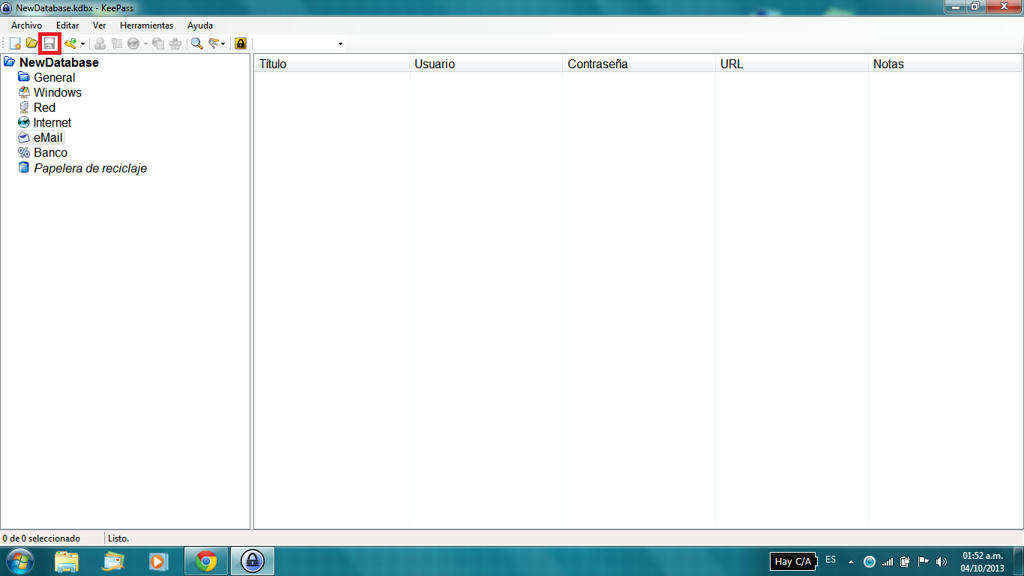Open the Editar menu
1024x576 pixels.
pyautogui.click(x=67, y=25)
